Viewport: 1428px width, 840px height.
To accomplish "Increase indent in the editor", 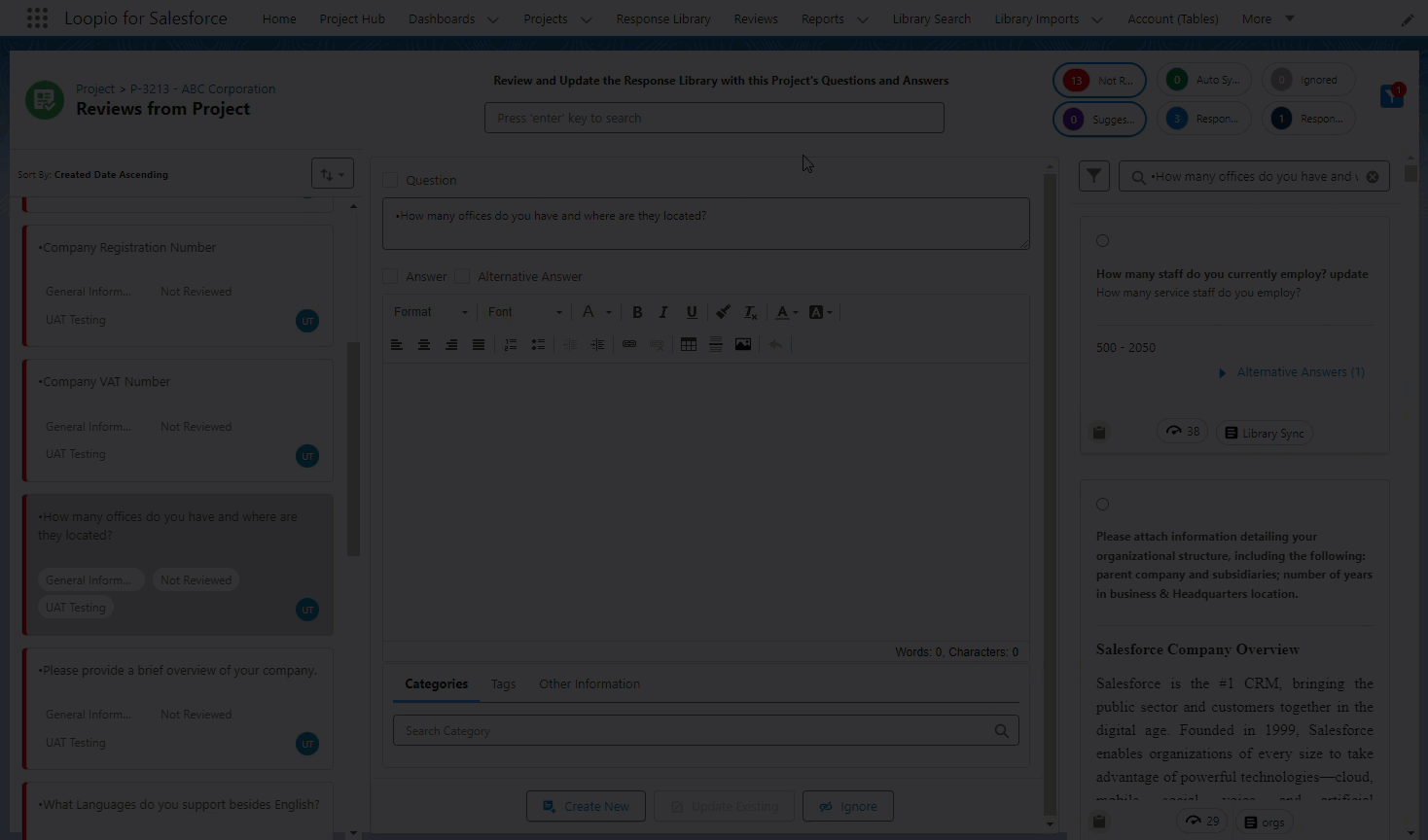I will pyautogui.click(x=597, y=344).
